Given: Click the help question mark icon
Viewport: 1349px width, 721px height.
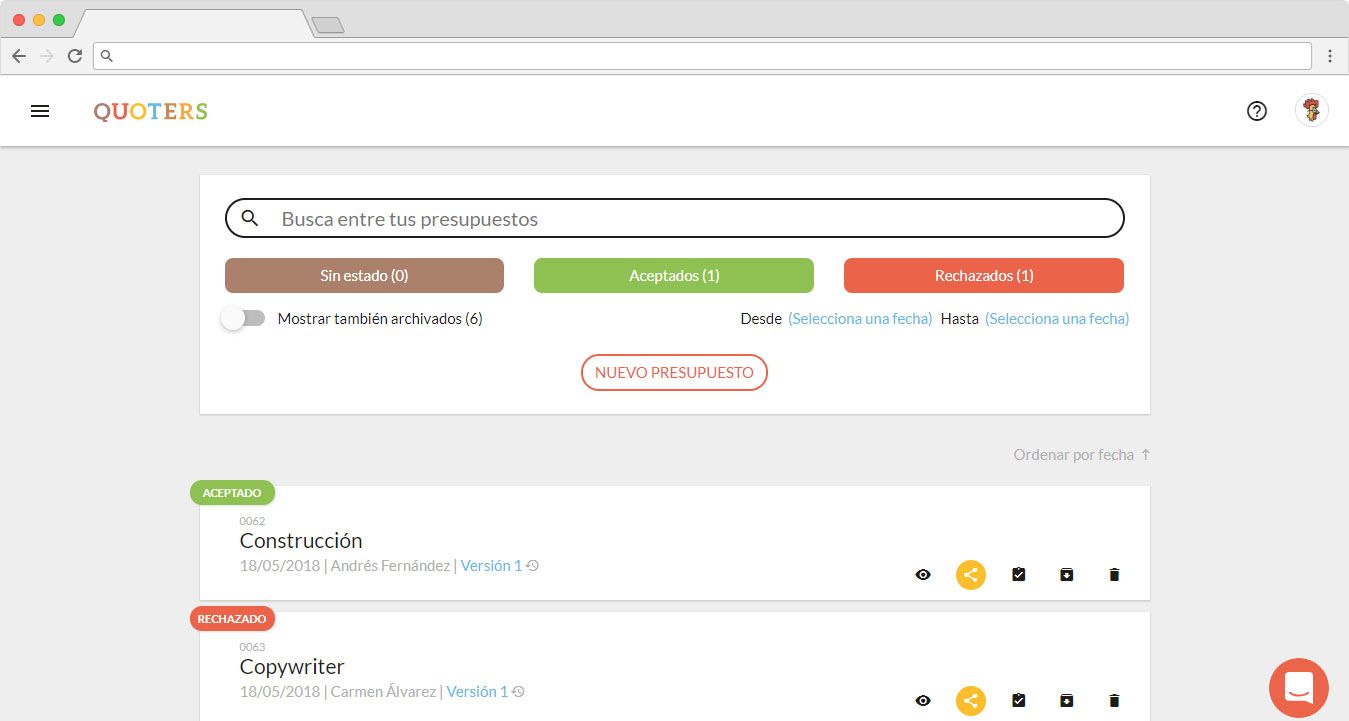Looking at the screenshot, I should point(1257,111).
